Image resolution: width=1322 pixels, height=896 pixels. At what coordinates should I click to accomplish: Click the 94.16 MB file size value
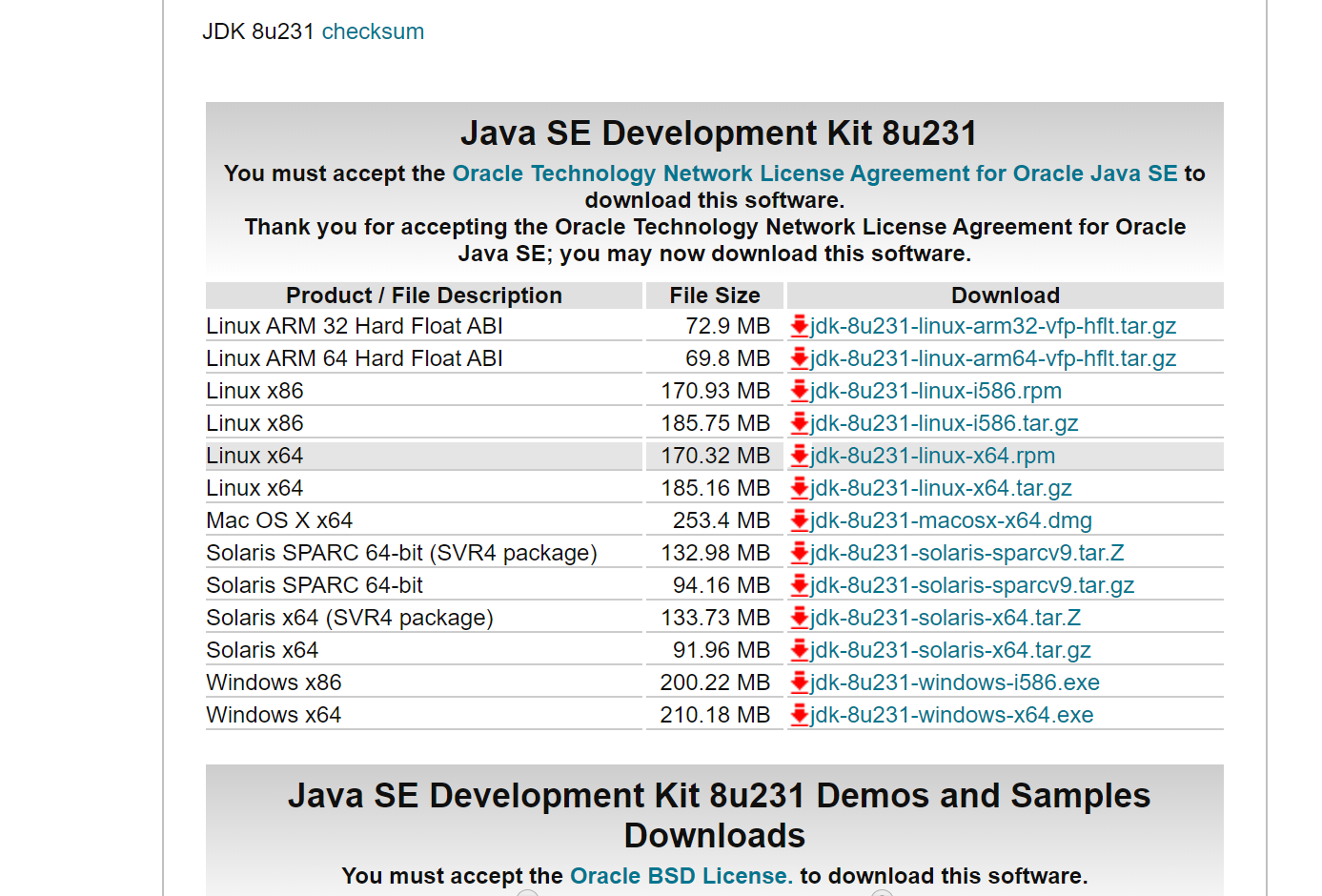click(x=722, y=585)
